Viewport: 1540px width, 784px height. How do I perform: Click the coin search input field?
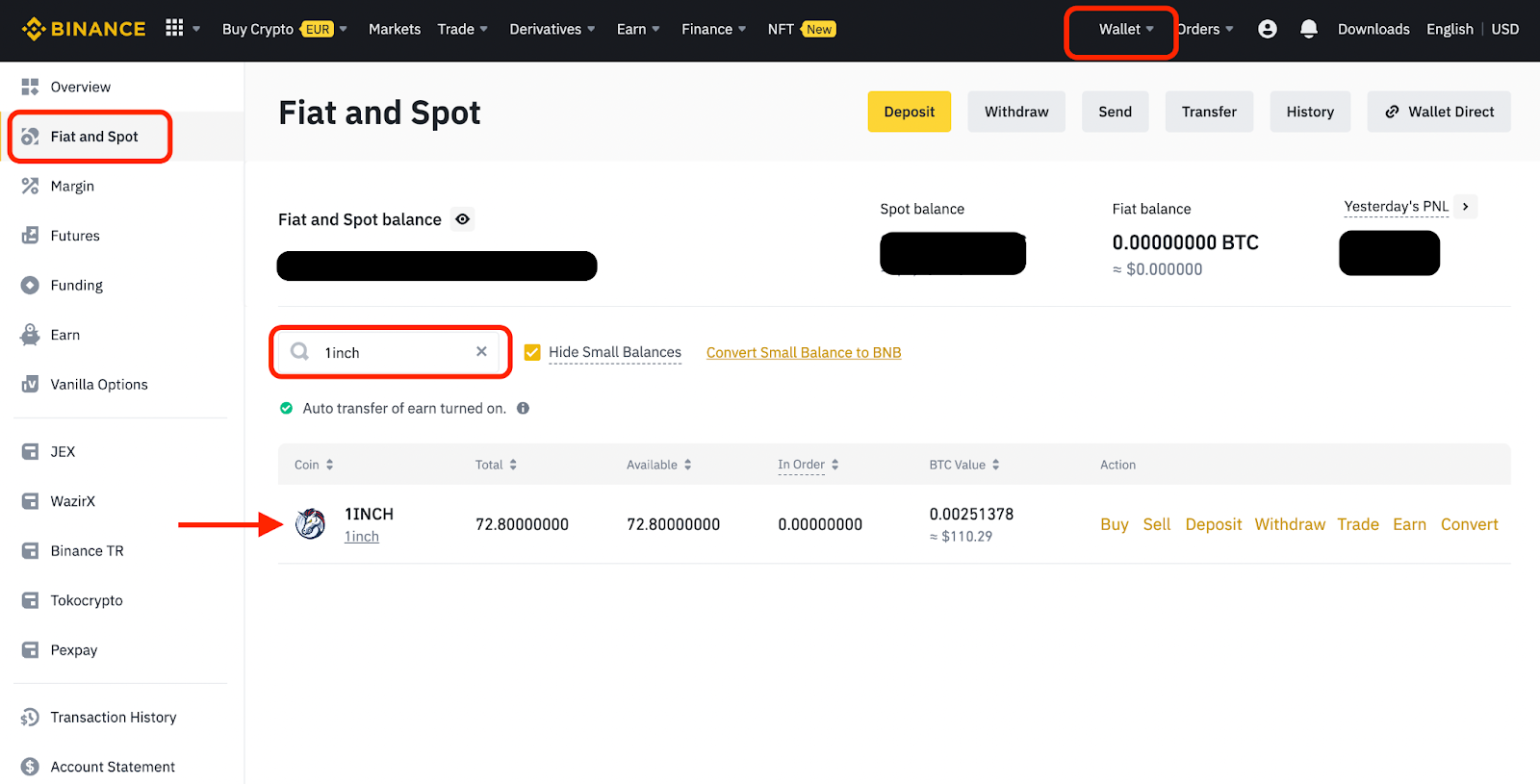[391, 352]
